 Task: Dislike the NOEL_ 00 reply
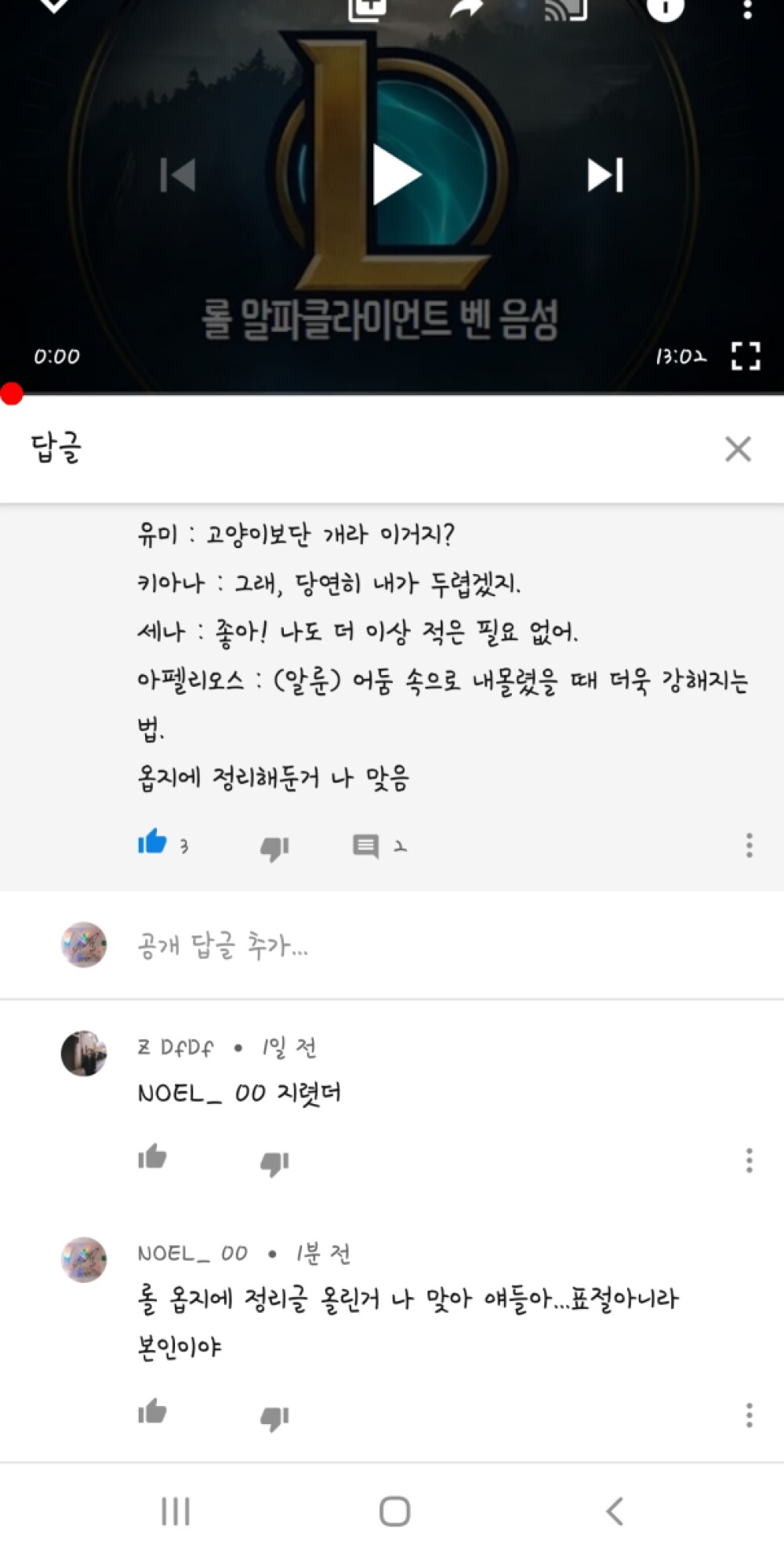pyautogui.click(x=274, y=1417)
